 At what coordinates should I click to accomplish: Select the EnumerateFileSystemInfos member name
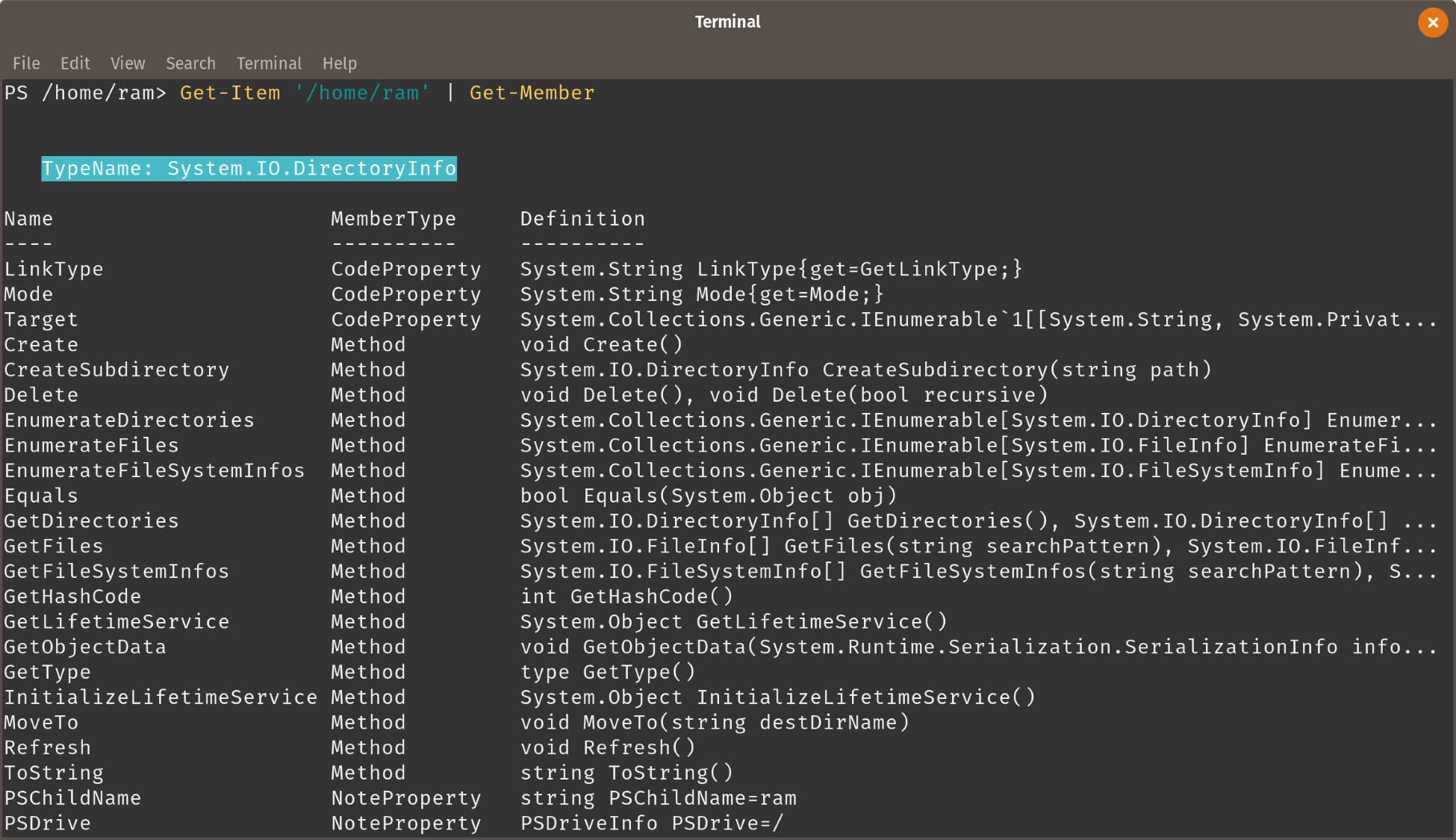[155, 470]
